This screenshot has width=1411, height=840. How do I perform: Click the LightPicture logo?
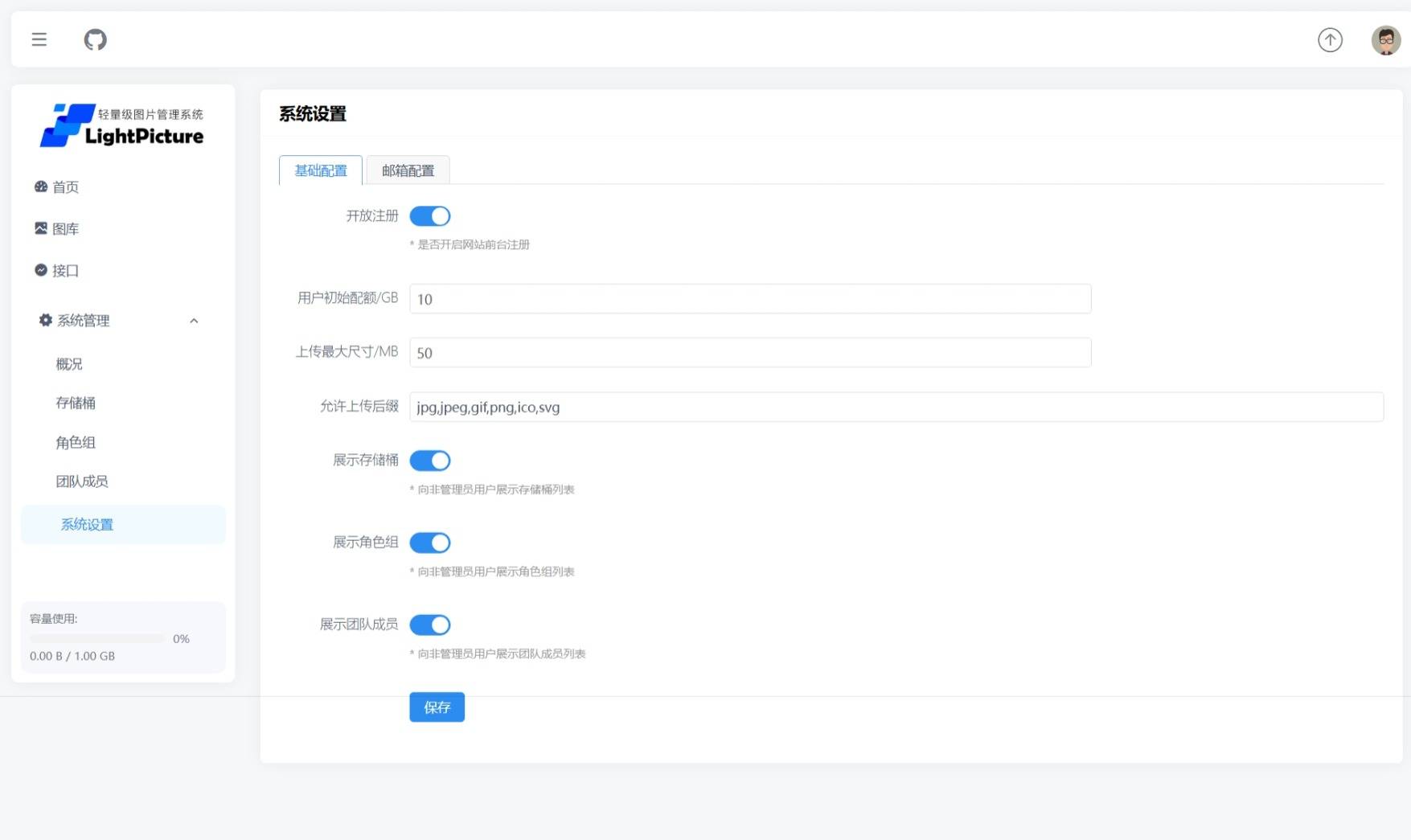[x=122, y=125]
